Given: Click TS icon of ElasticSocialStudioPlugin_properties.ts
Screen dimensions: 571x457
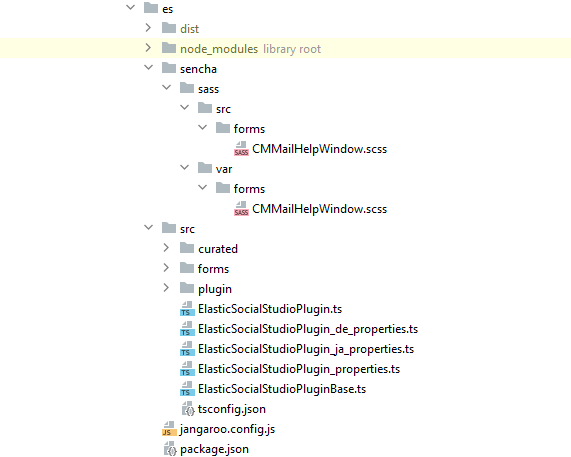Looking at the screenshot, I should [187, 369].
